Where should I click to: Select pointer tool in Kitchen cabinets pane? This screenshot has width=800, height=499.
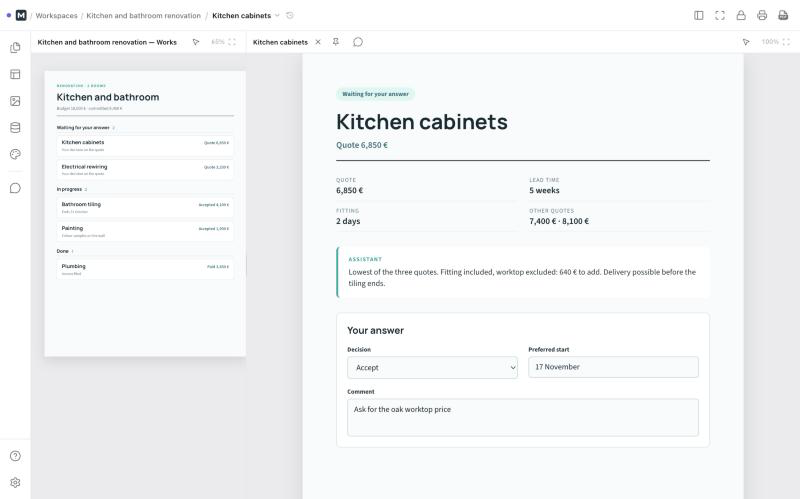click(x=746, y=42)
